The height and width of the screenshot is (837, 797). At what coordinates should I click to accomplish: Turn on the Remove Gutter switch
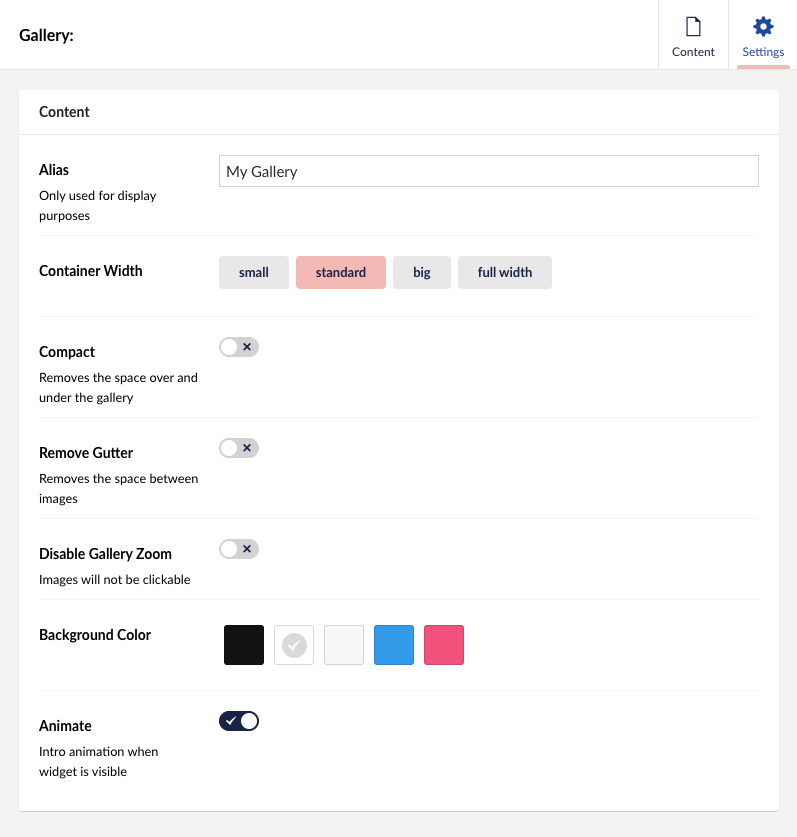(x=239, y=448)
